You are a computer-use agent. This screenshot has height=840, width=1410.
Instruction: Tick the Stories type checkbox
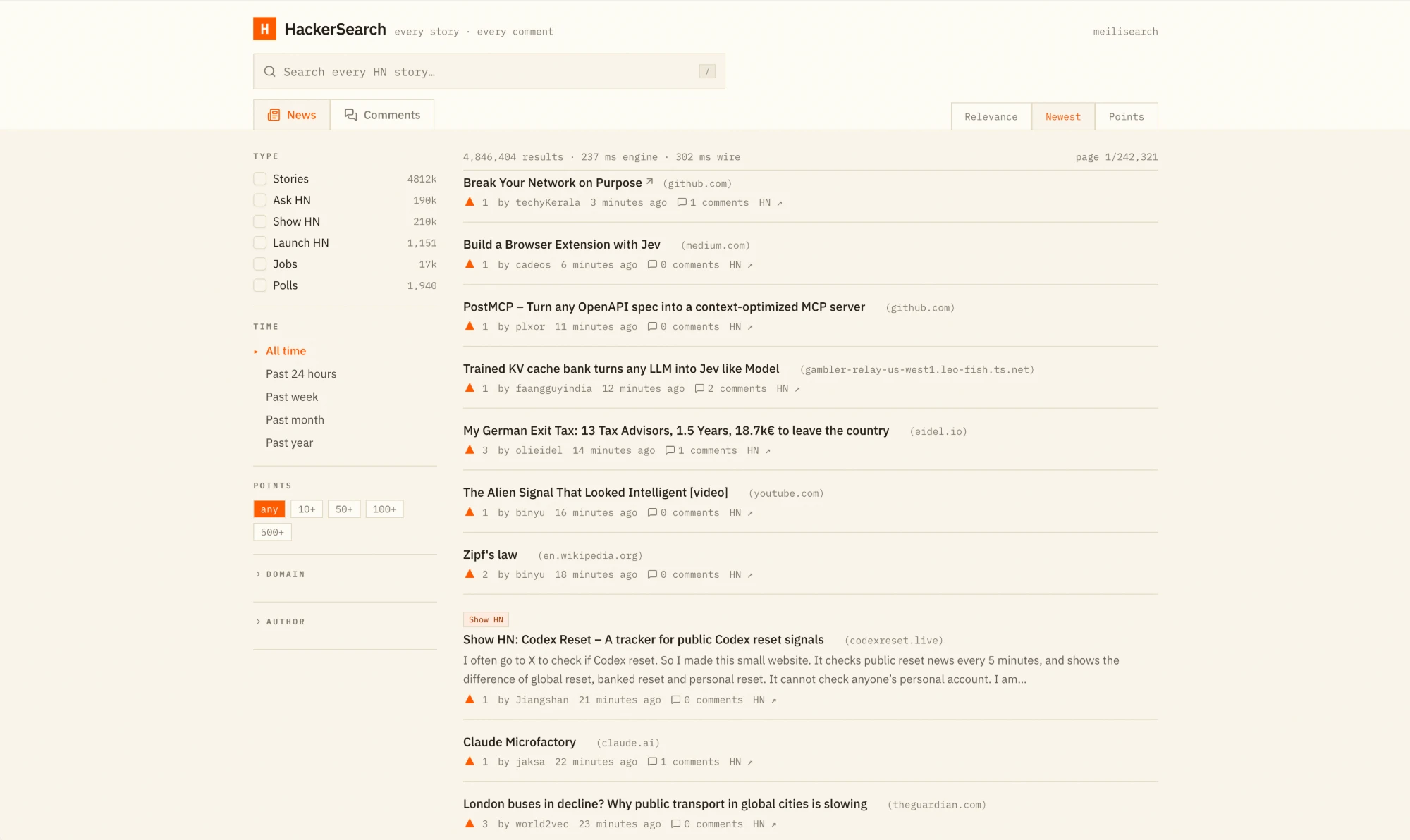[260, 179]
